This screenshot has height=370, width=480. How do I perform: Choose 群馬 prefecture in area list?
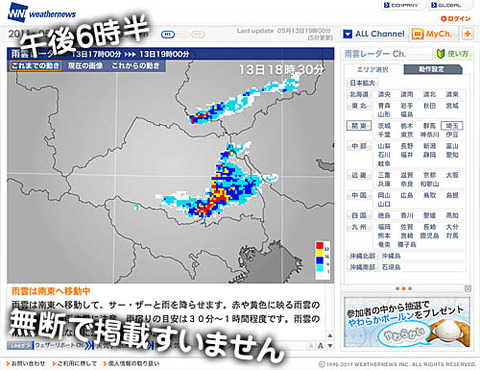(429, 126)
